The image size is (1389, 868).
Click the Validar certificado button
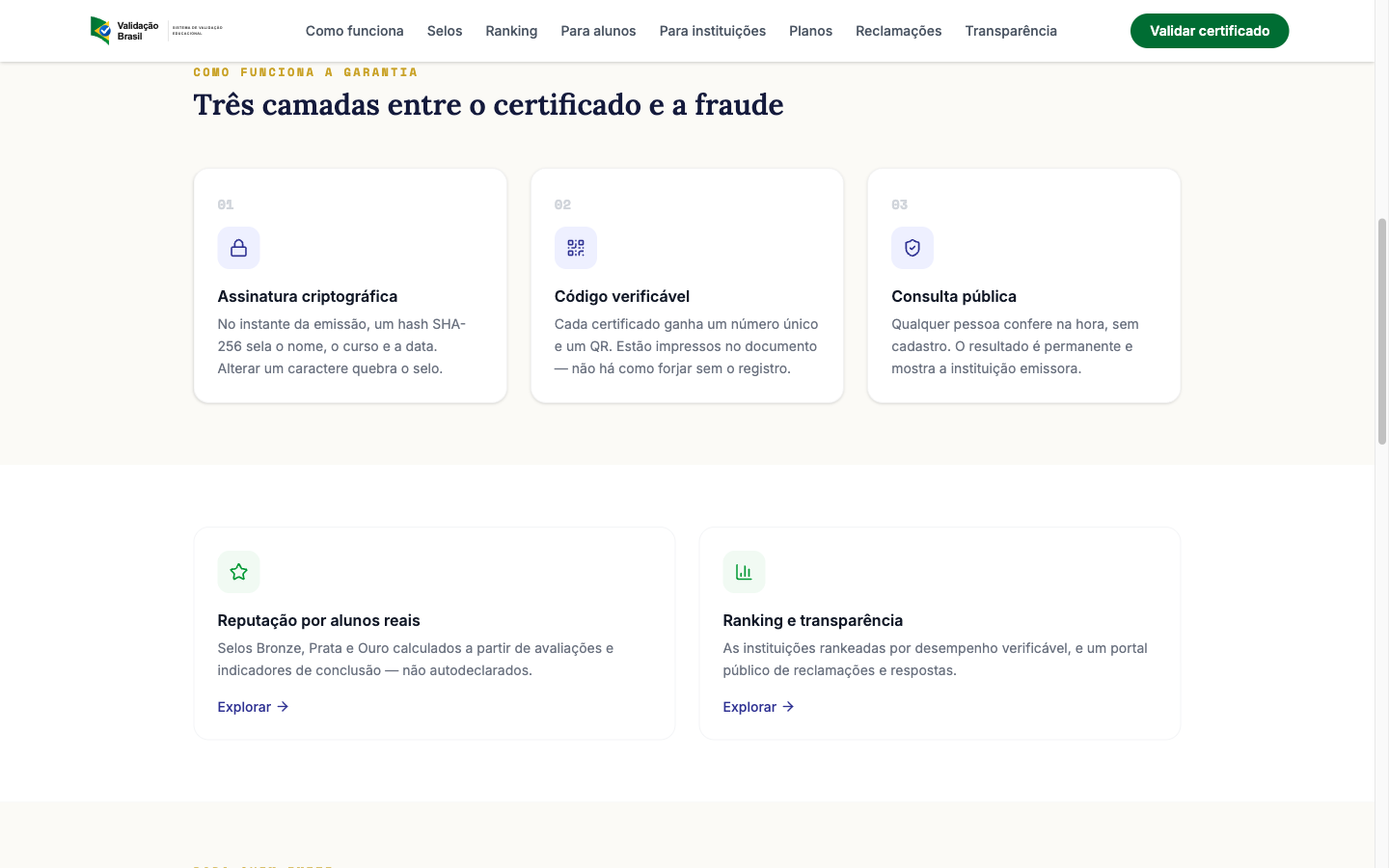(x=1210, y=31)
